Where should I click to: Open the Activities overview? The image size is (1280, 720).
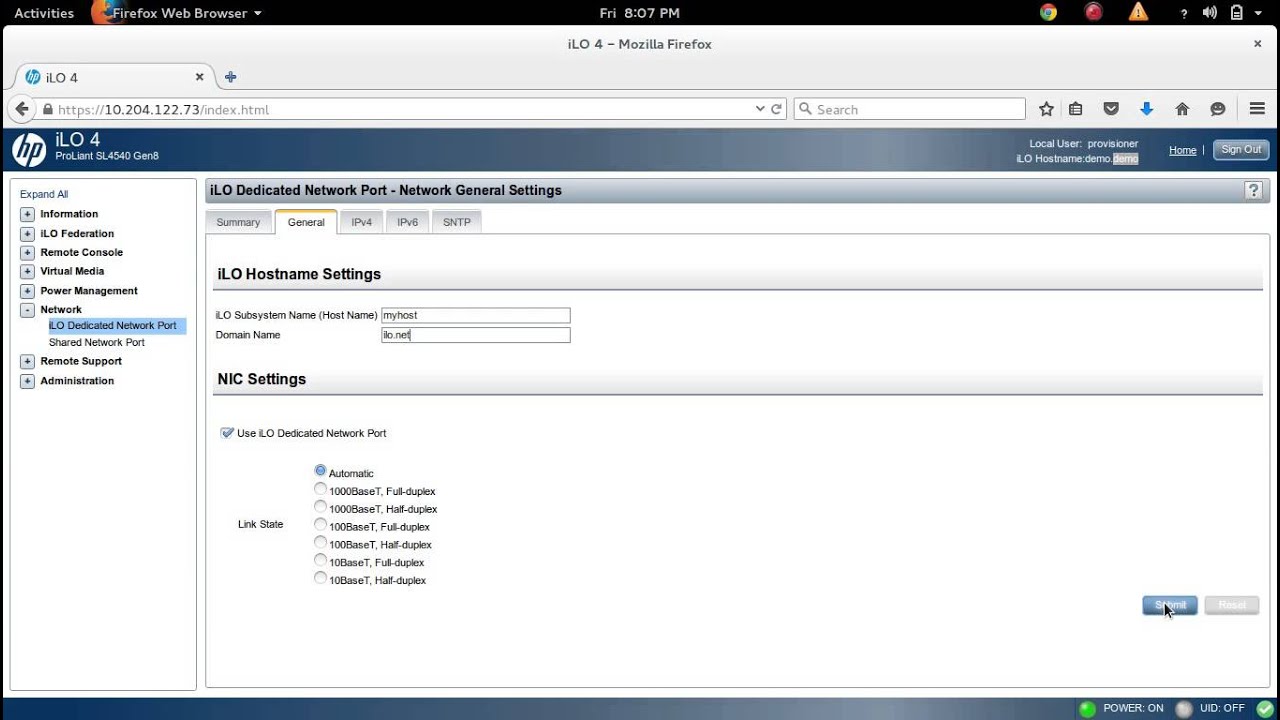44,13
